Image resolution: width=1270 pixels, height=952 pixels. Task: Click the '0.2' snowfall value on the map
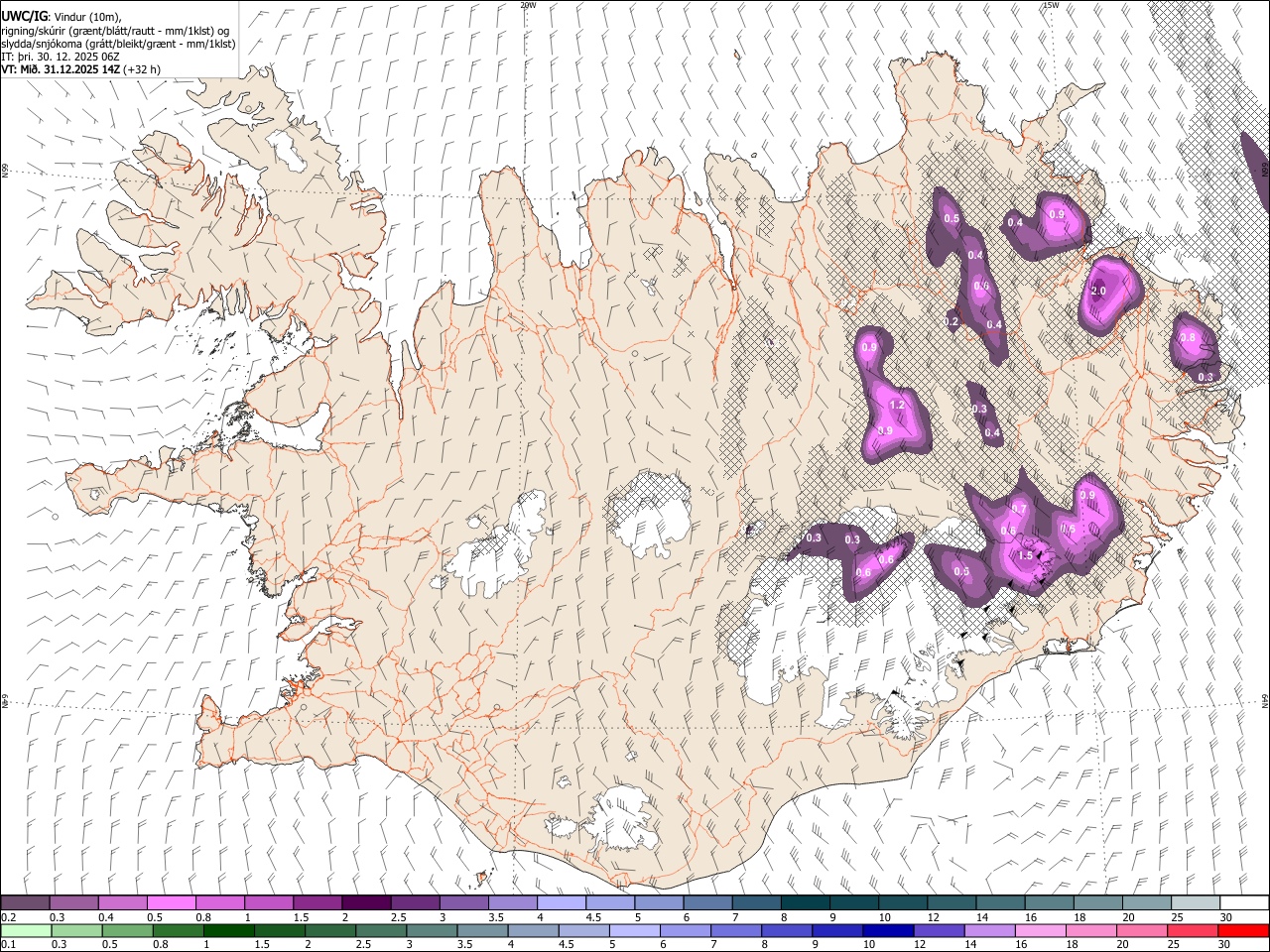pyautogui.click(x=952, y=322)
